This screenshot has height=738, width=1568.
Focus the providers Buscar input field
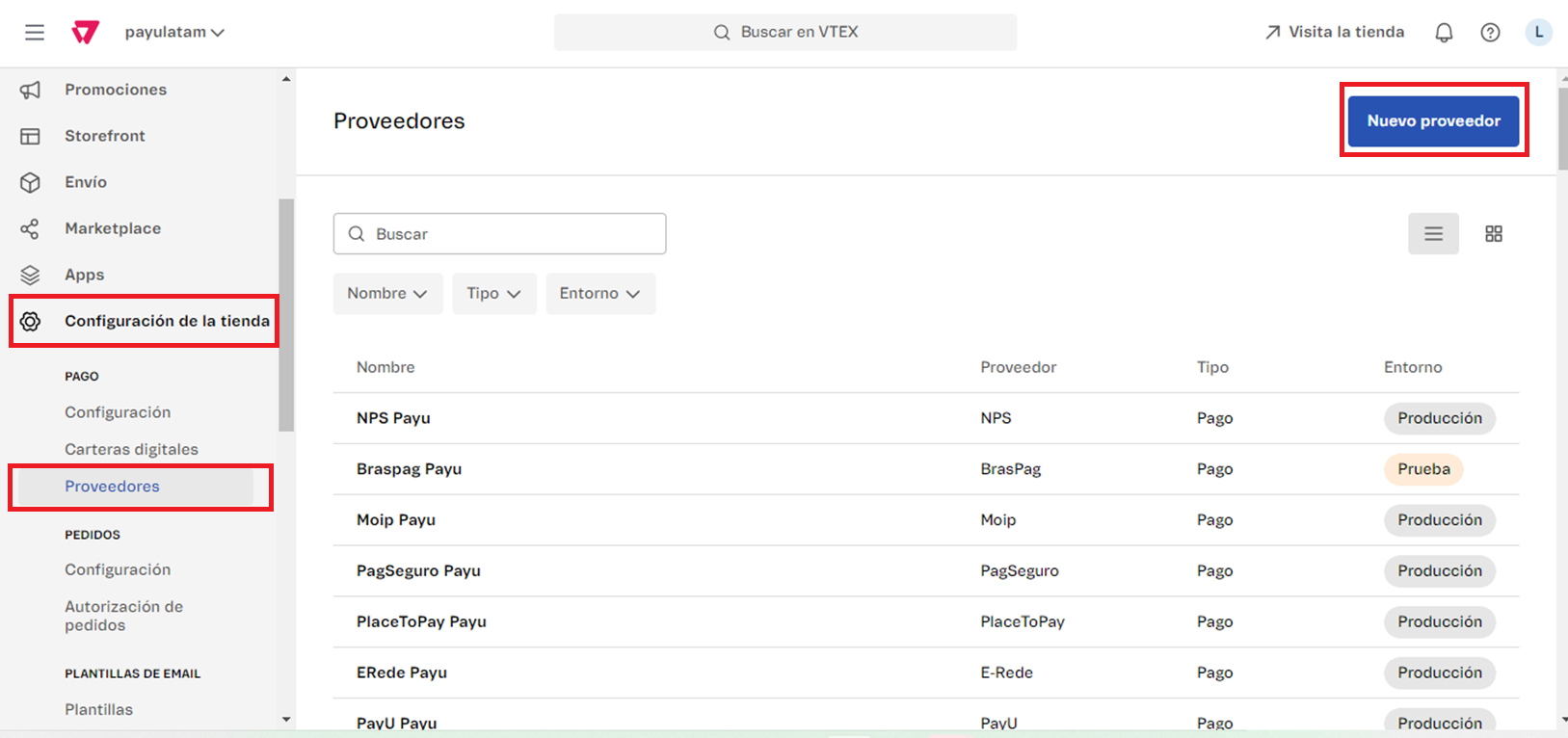(499, 234)
